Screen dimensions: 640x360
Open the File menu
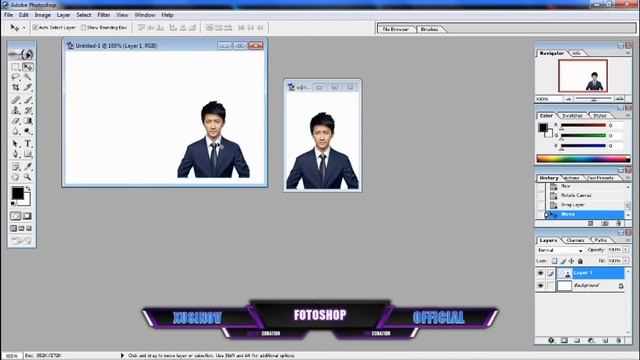point(8,15)
